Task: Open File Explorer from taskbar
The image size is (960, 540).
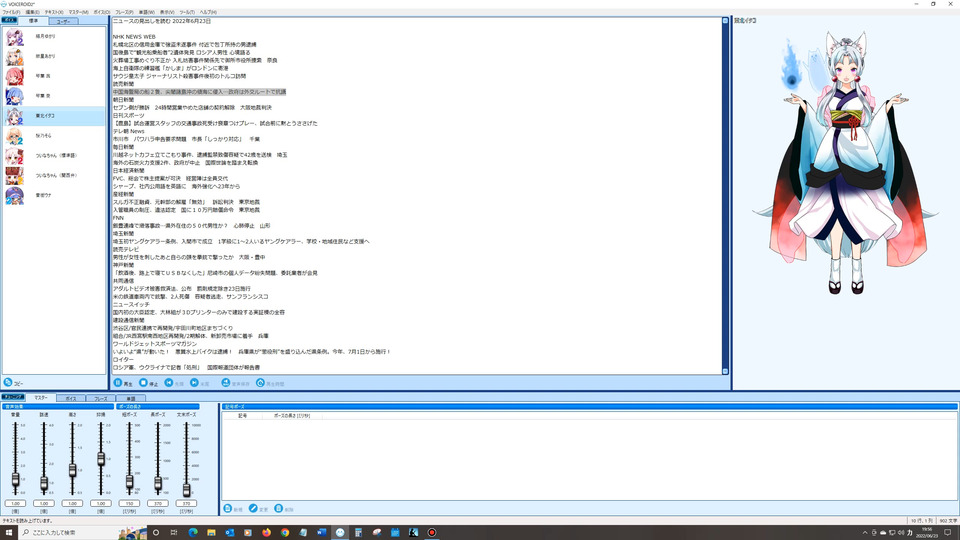Action: [x=211, y=532]
